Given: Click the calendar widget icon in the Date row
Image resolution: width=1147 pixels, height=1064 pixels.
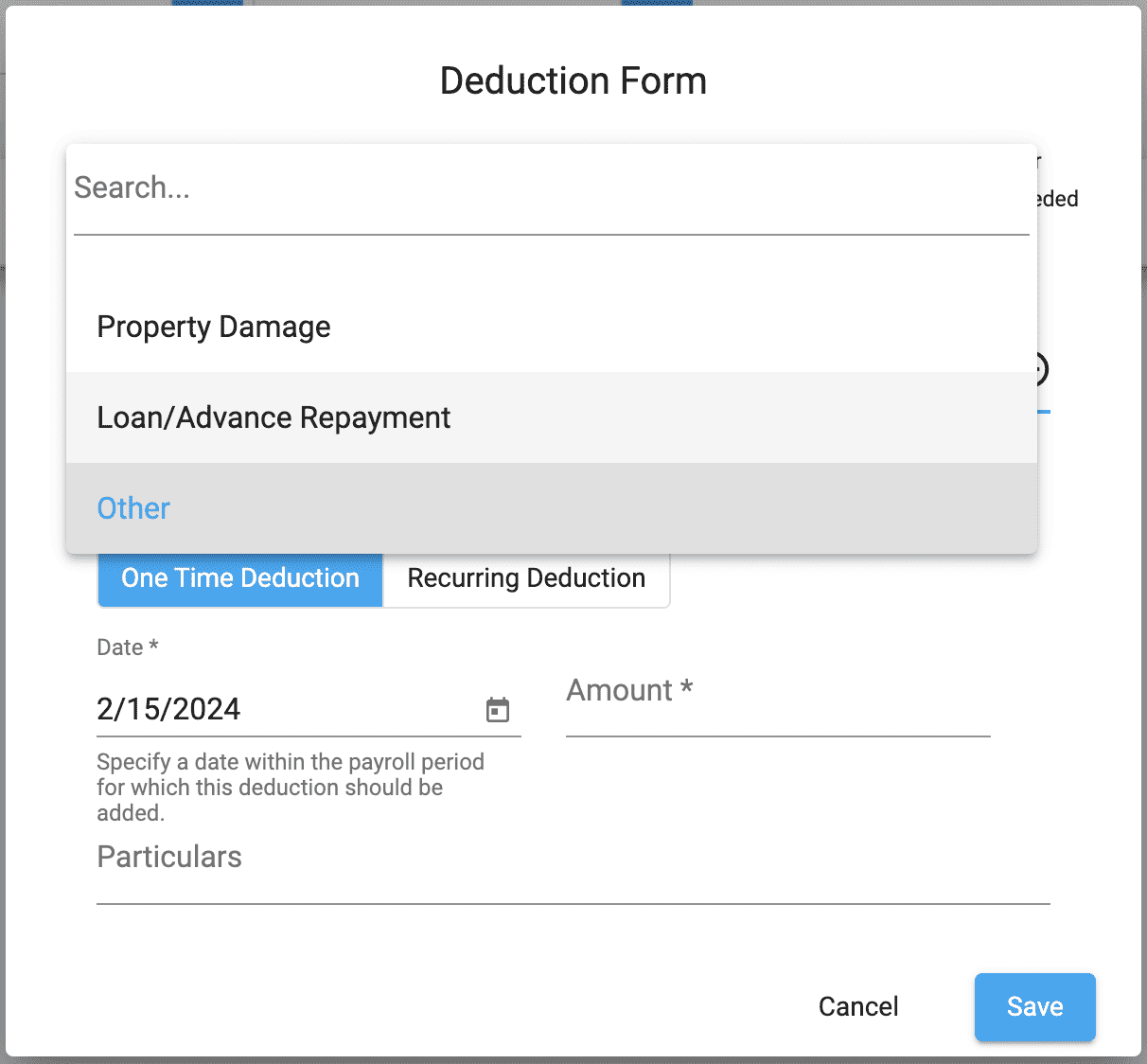Looking at the screenshot, I should [x=499, y=709].
